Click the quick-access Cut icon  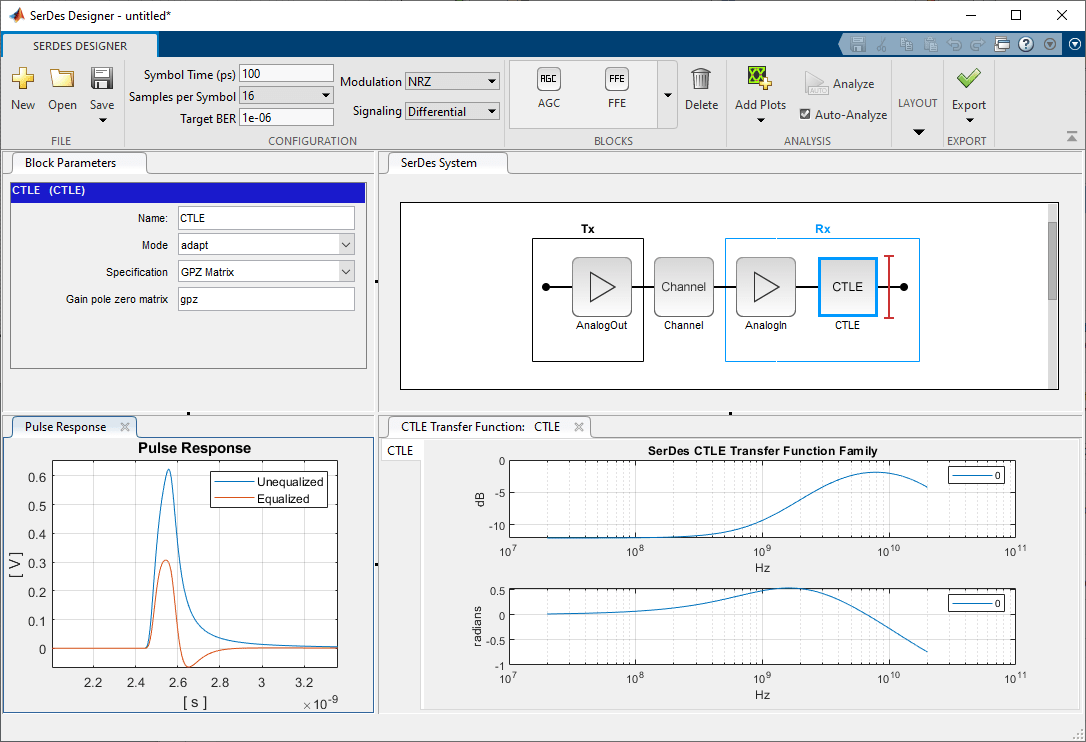click(x=882, y=44)
